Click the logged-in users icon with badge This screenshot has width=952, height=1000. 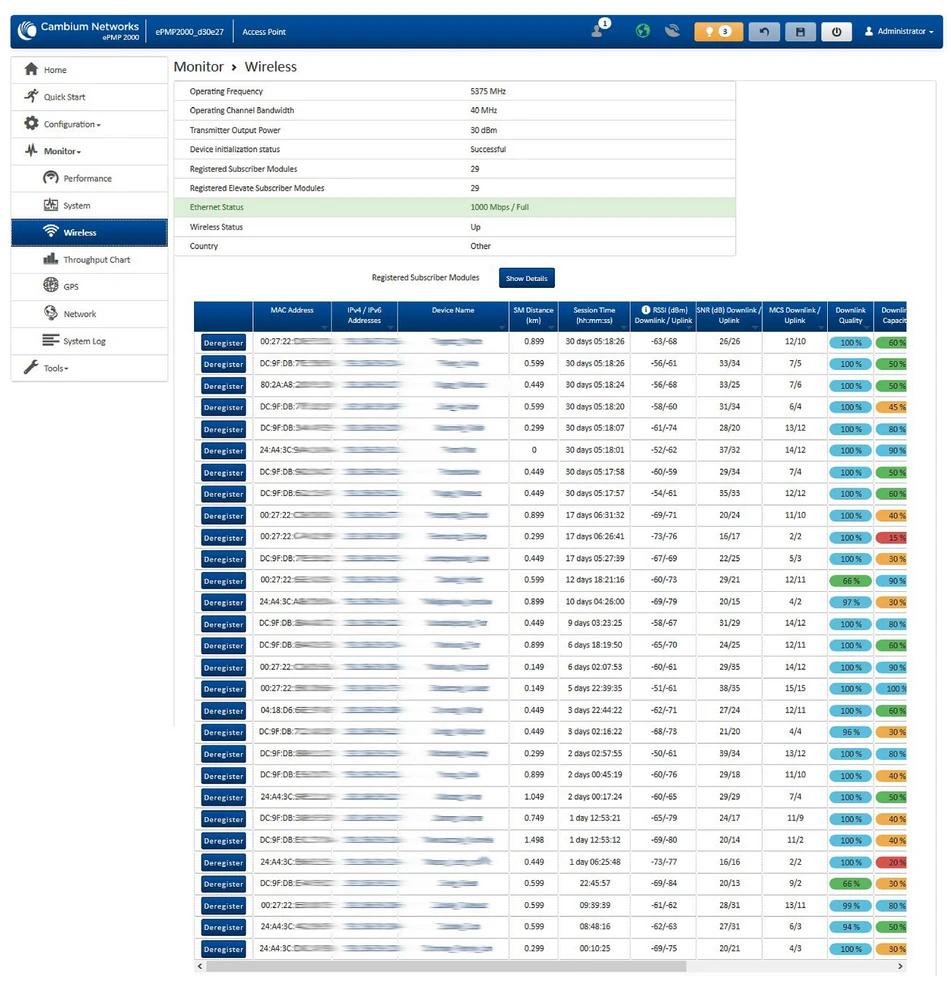600,30
